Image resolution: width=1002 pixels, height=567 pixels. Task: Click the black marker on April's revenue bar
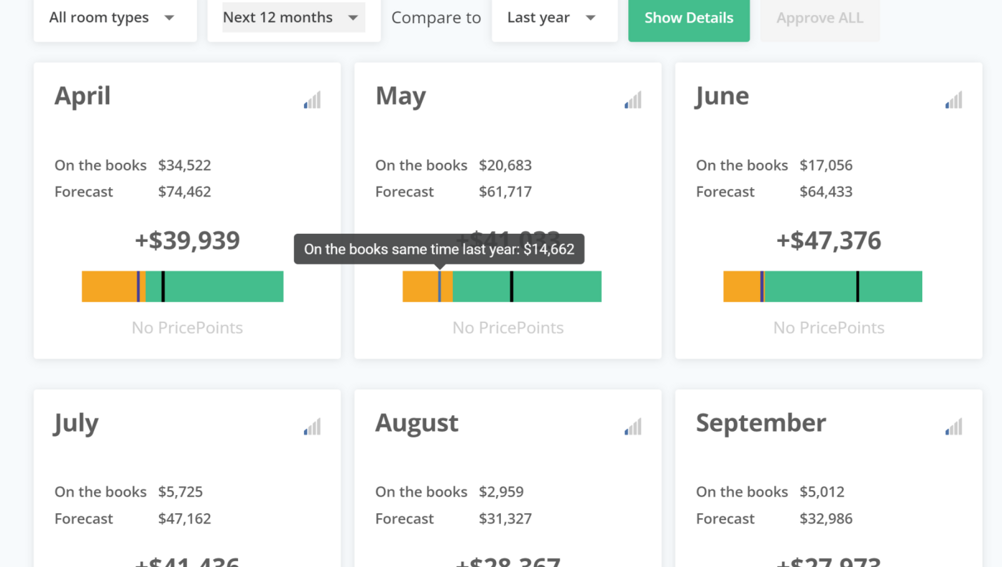[163, 287]
